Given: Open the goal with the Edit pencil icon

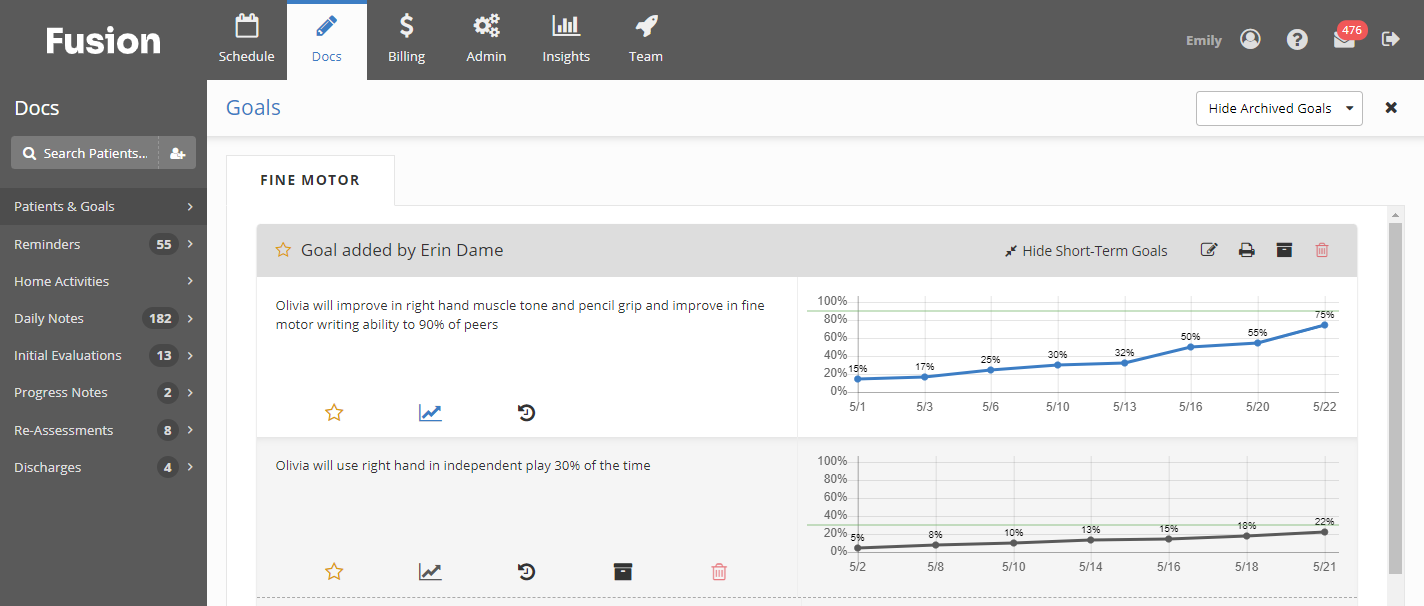Looking at the screenshot, I should [x=1208, y=250].
